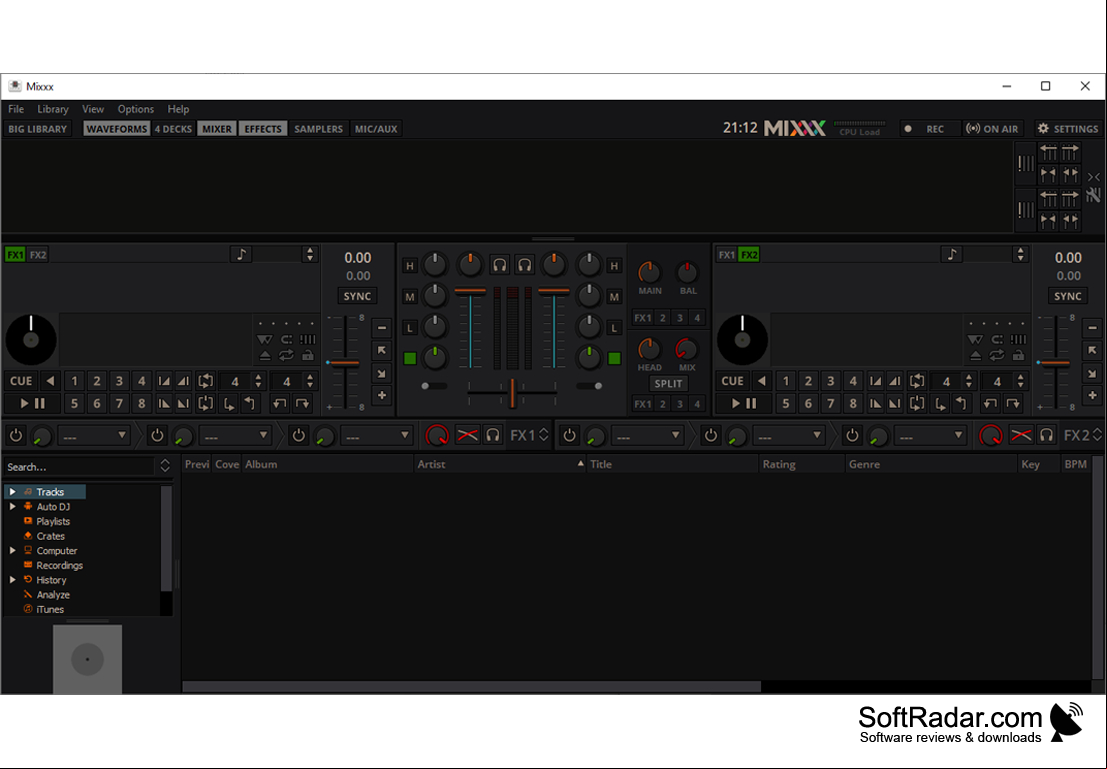Screen dimensions: 1107x769
Task: Expand the FX1 unit chevron
Action: tap(544, 435)
